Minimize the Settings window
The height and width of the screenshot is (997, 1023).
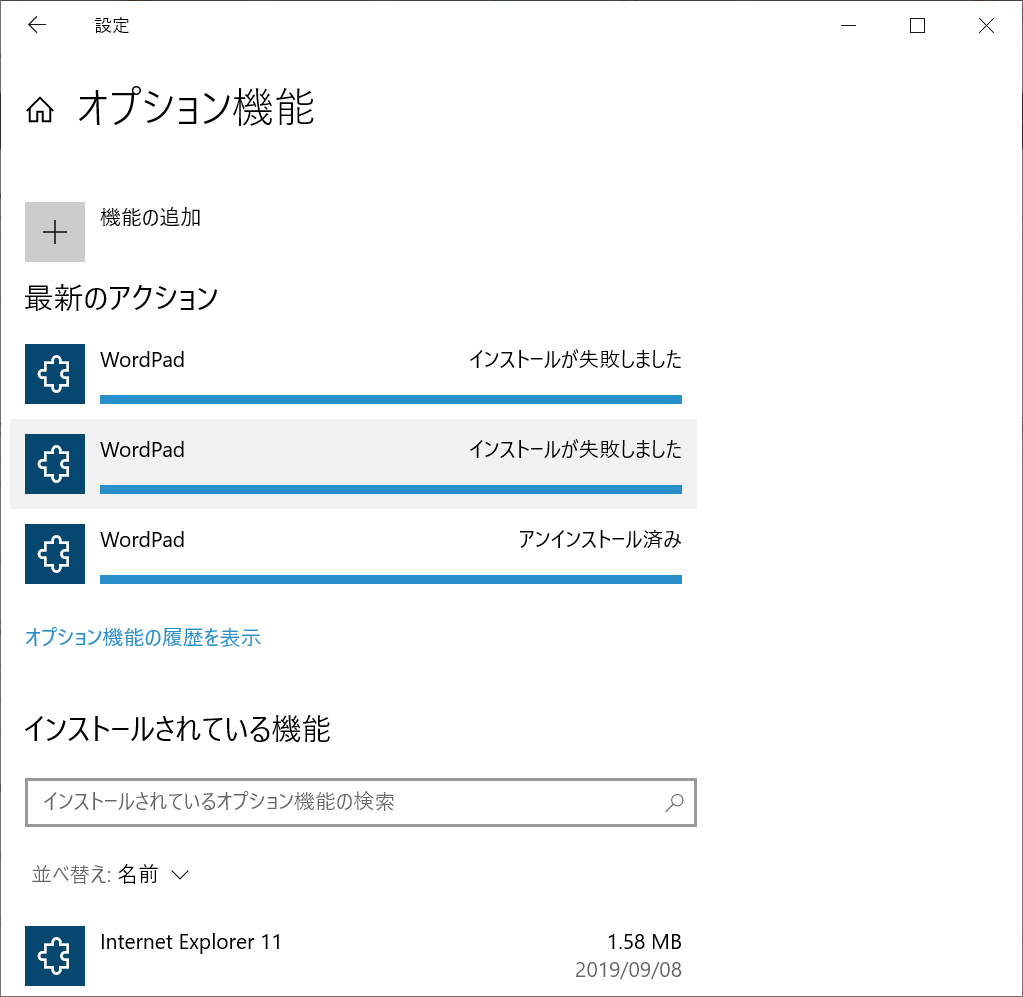click(848, 25)
